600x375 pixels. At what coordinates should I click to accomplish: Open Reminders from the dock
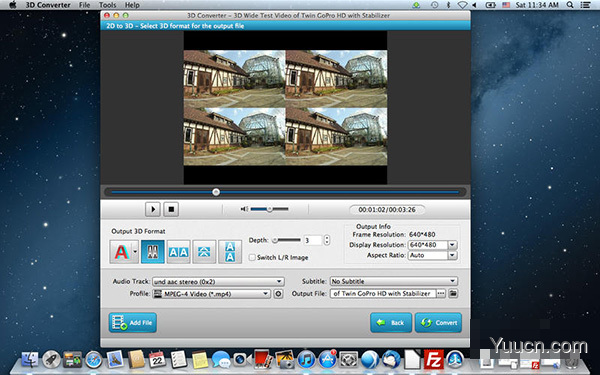click(178, 360)
